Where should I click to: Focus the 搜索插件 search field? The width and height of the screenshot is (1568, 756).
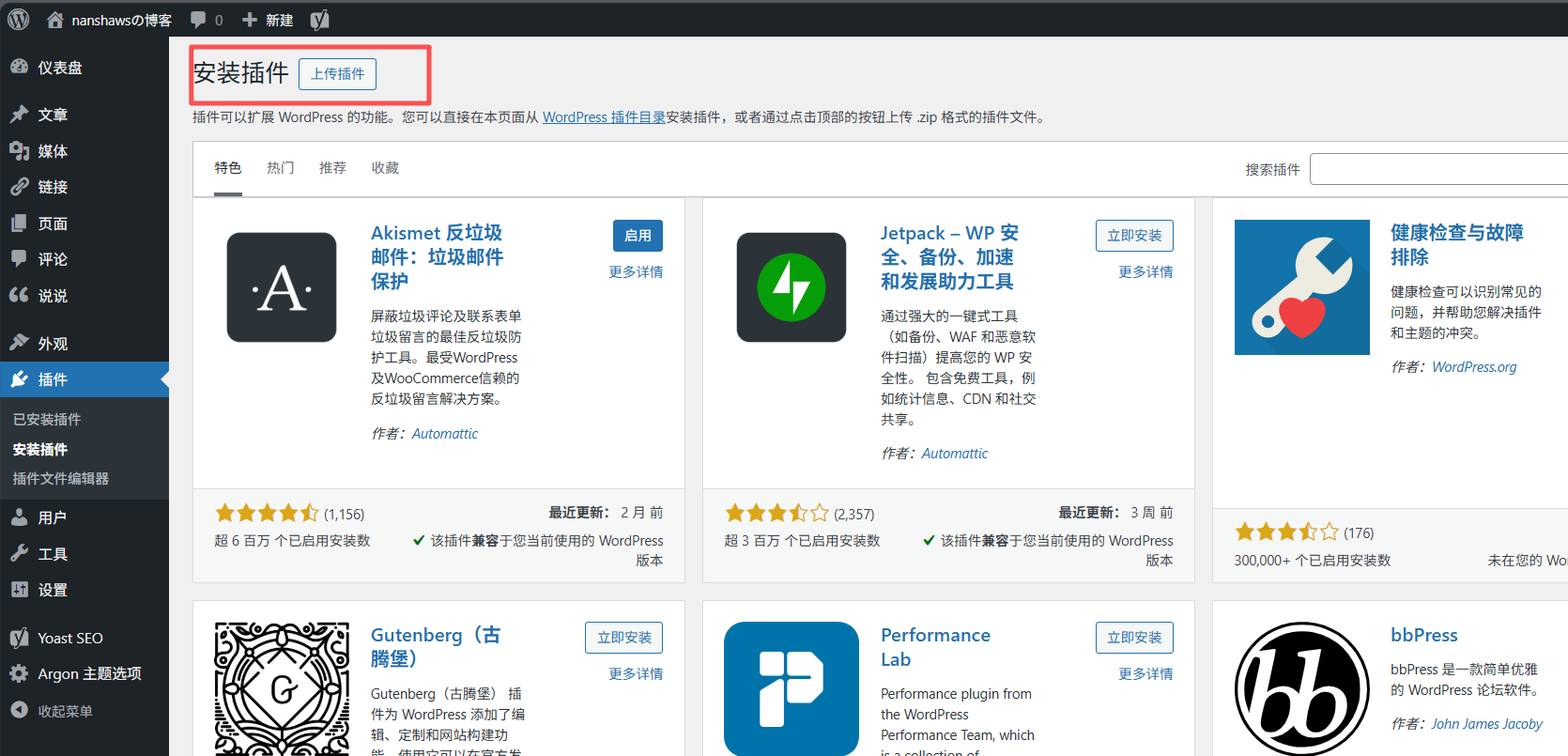tap(1438, 169)
